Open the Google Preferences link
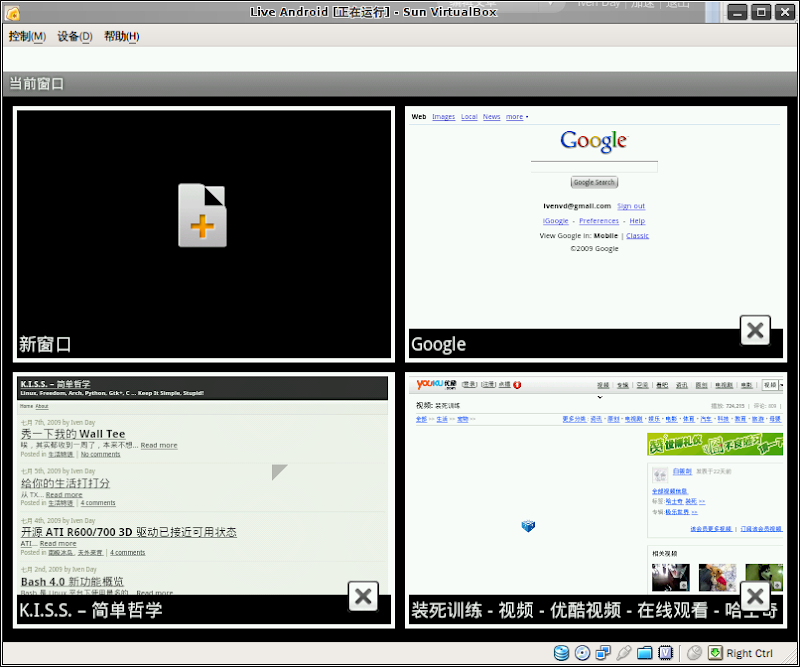Screen dimensions: 800x667 [598, 221]
